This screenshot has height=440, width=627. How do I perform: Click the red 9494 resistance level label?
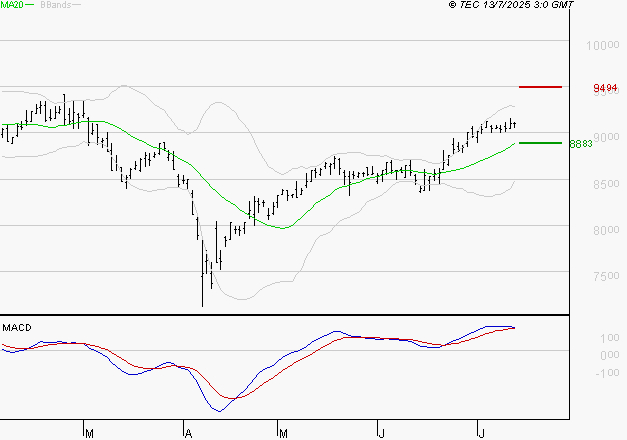point(605,88)
